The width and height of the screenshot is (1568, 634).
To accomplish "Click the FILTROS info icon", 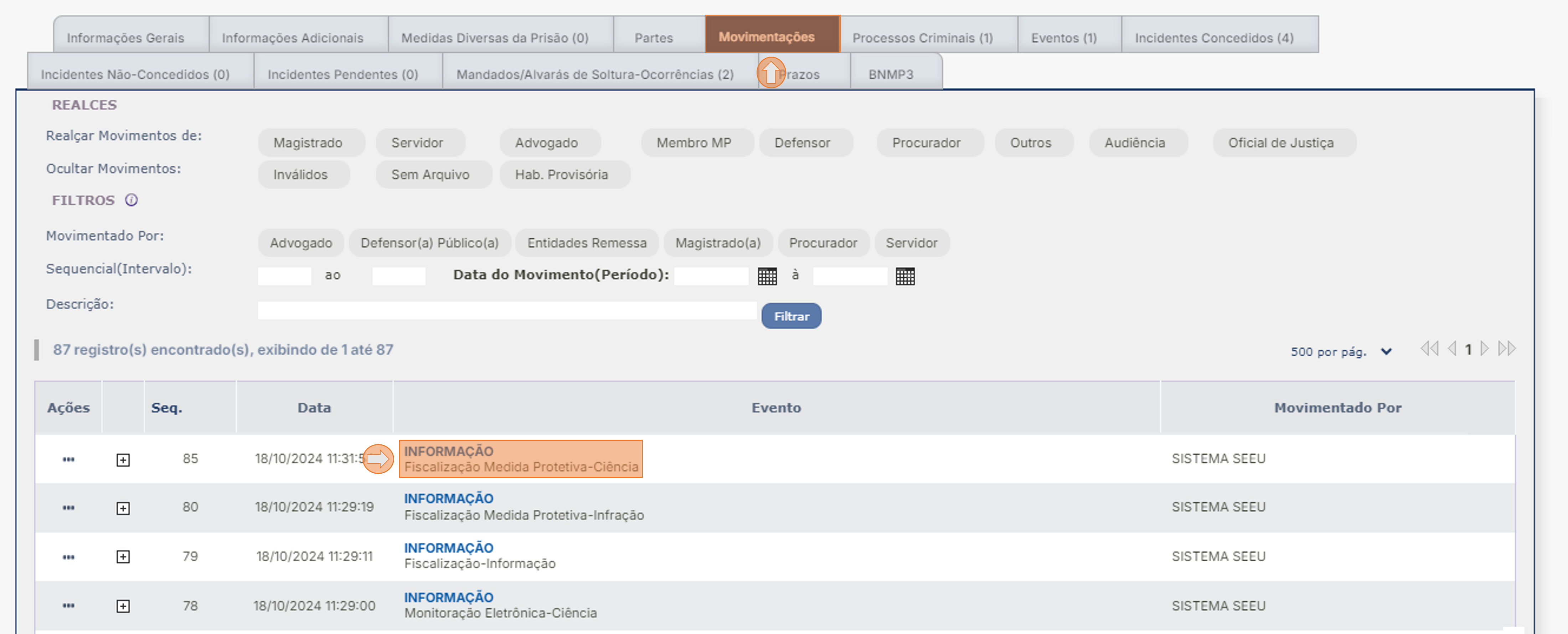I will (x=131, y=200).
